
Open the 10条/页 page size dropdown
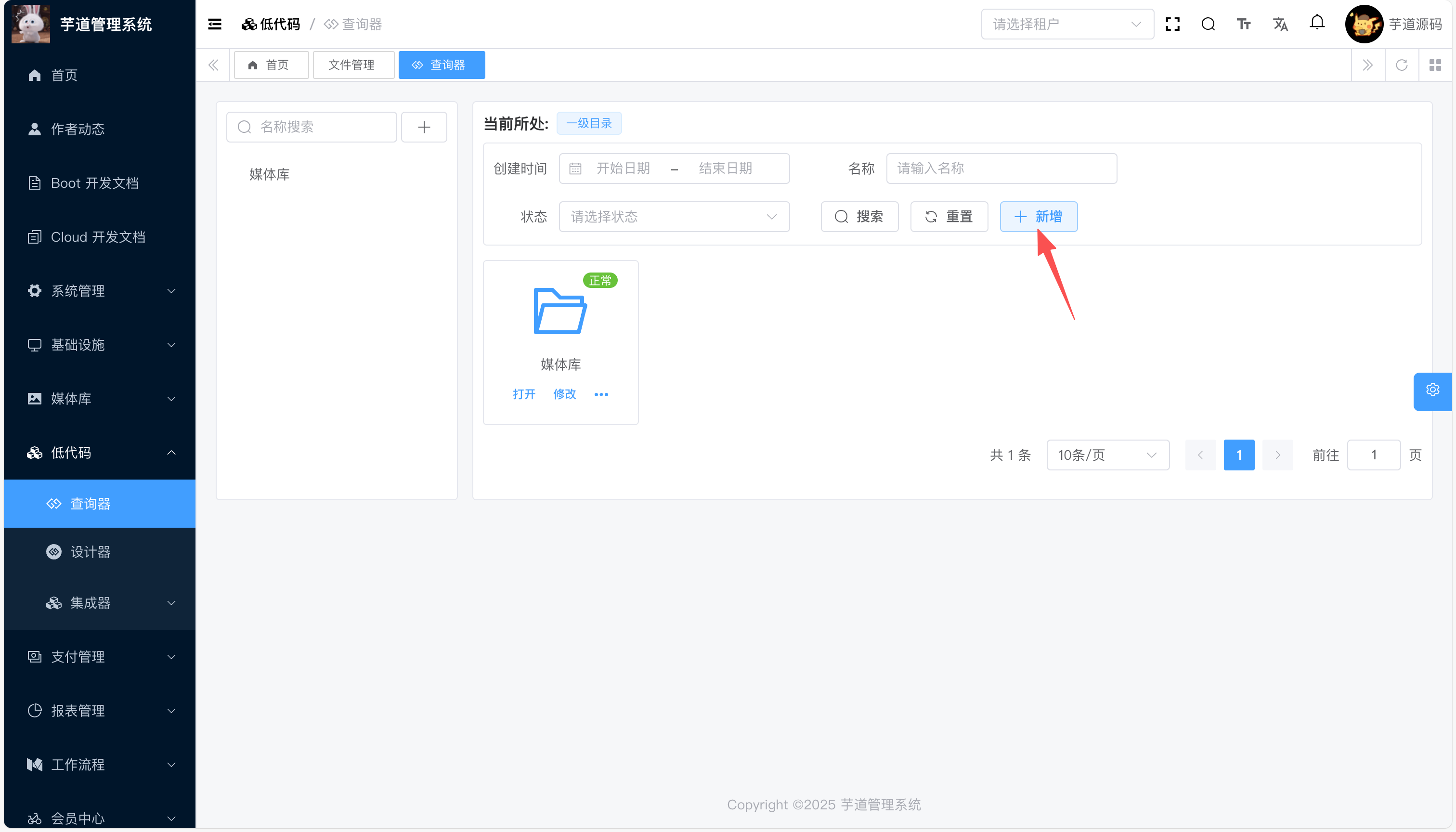coord(1107,455)
